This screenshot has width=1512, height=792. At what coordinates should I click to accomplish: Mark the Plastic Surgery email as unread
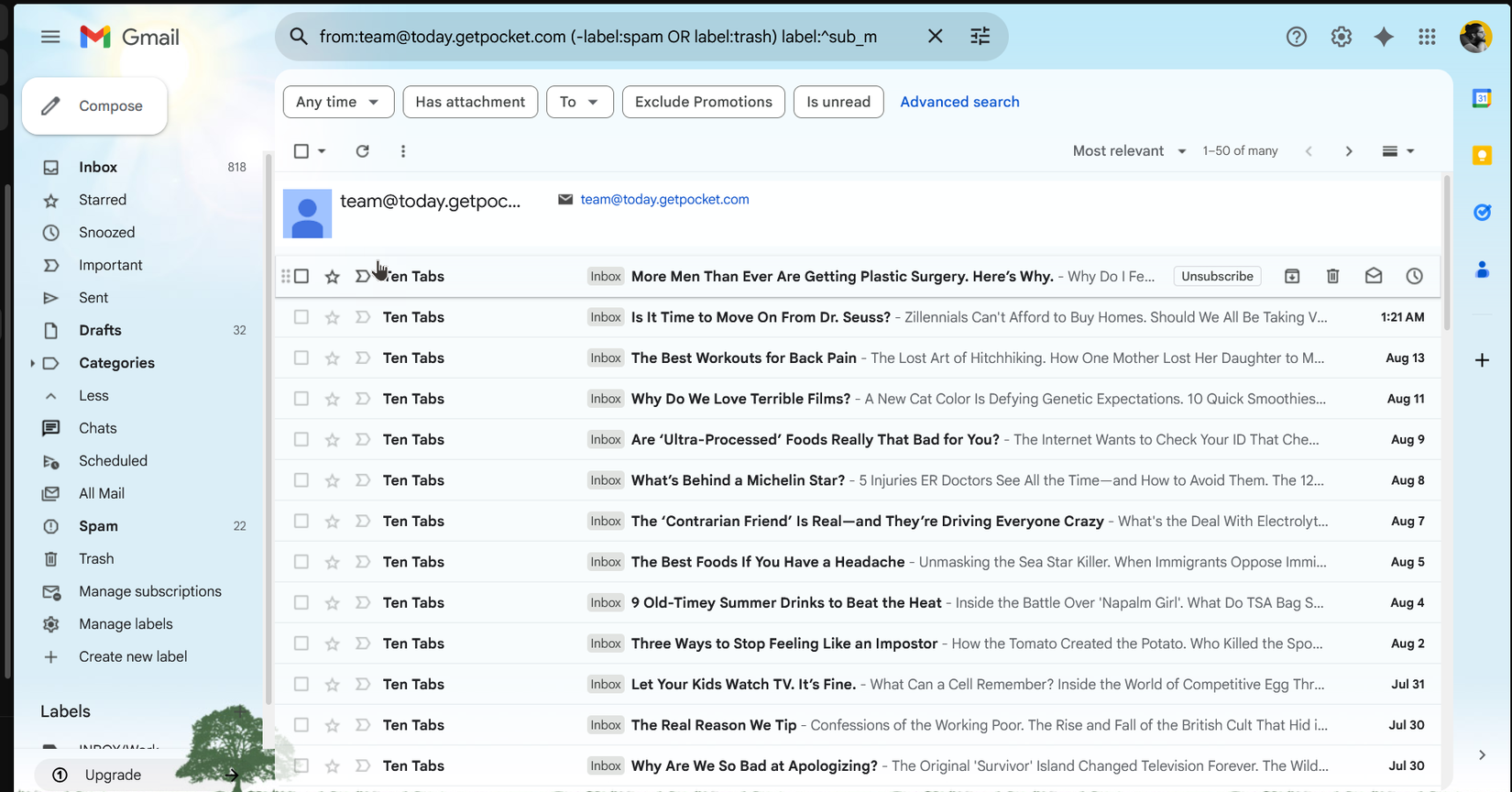(1373, 276)
